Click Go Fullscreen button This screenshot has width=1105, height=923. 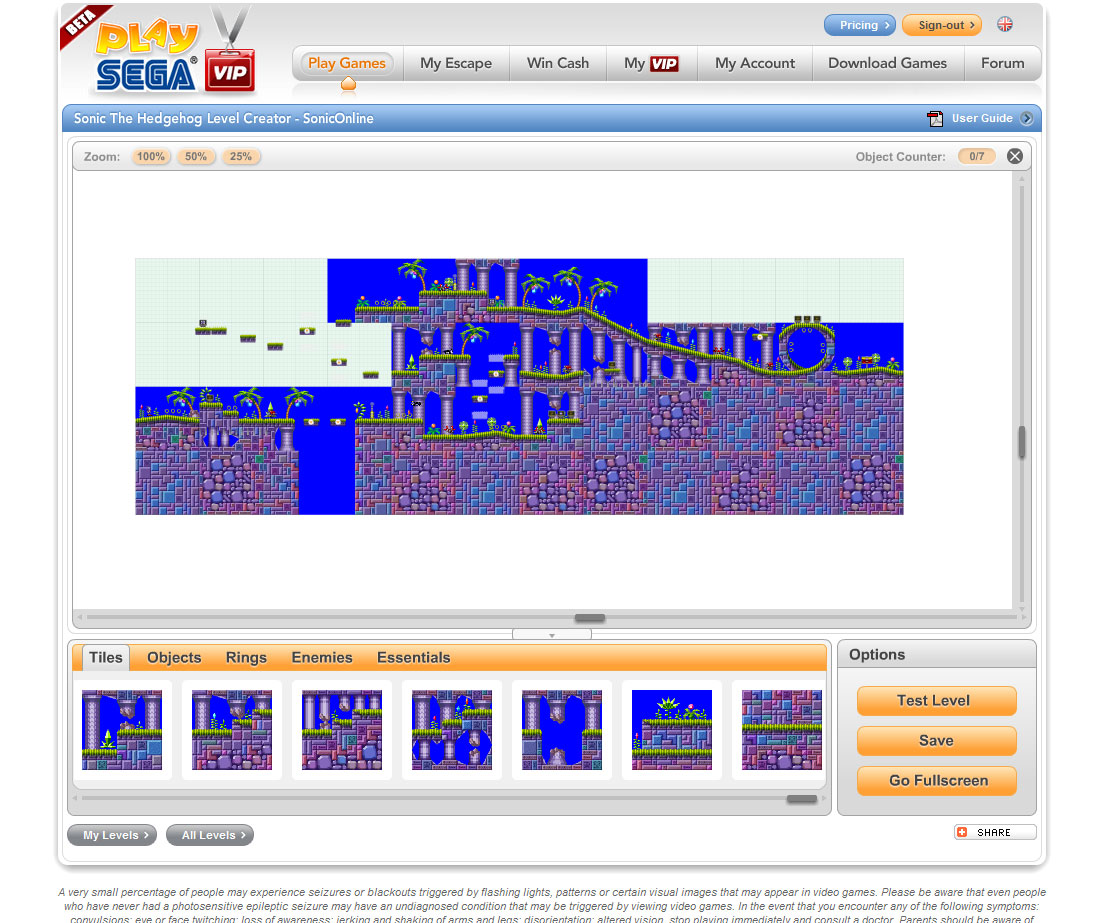937,781
